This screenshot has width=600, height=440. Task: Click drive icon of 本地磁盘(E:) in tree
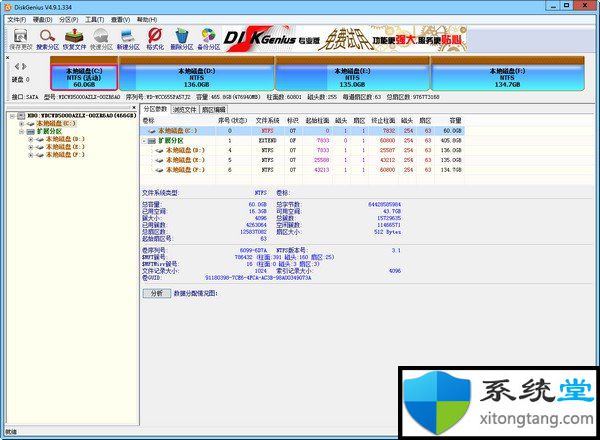point(40,147)
